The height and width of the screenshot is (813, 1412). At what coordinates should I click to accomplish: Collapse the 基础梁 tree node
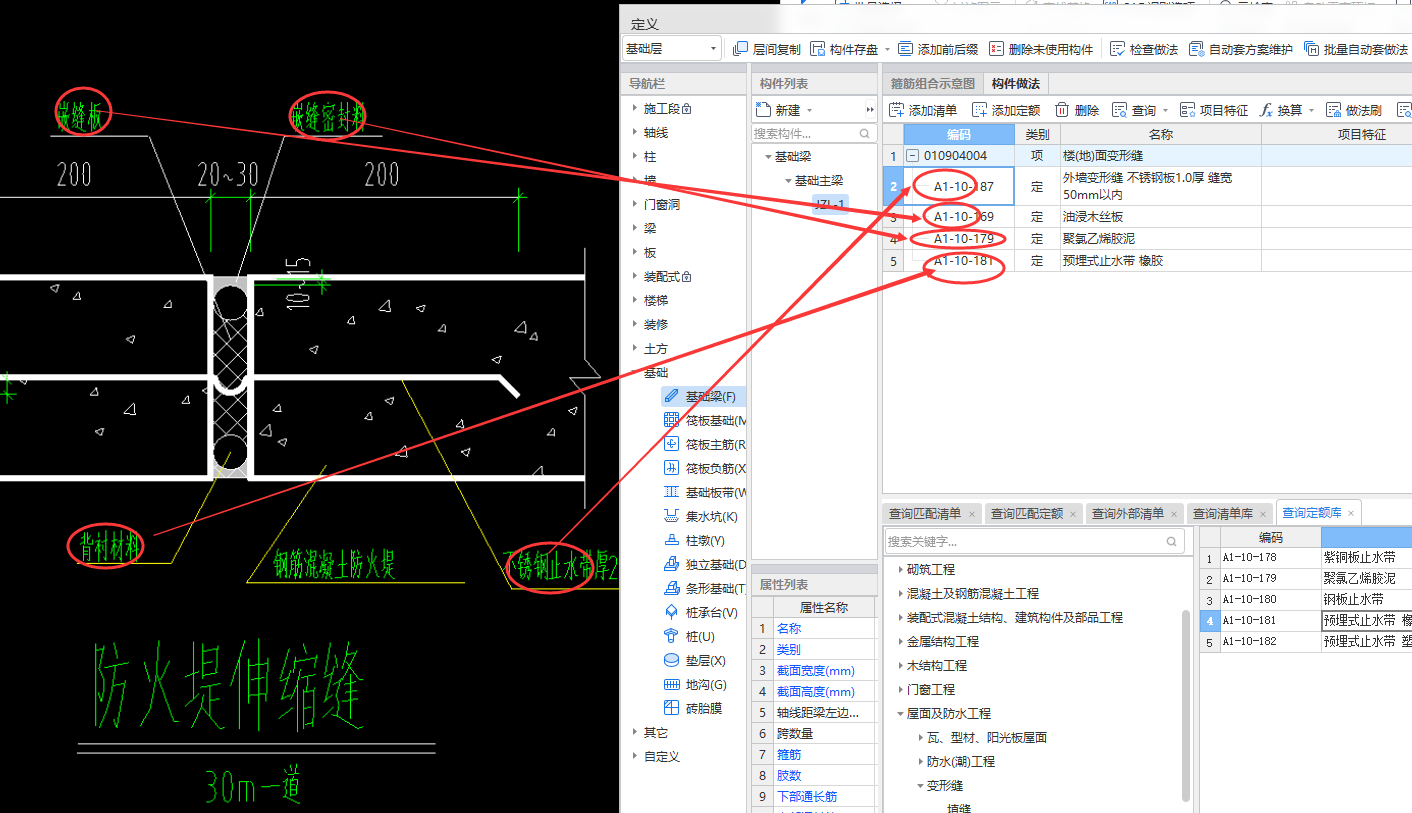(x=767, y=156)
